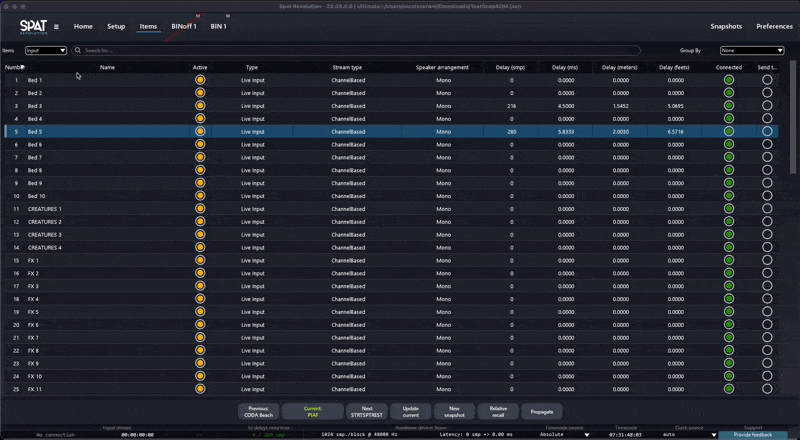The height and width of the screenshot is (440, 800).
Task: Click Connected green icon for FX 1
Action: click(x=729, y=261)
